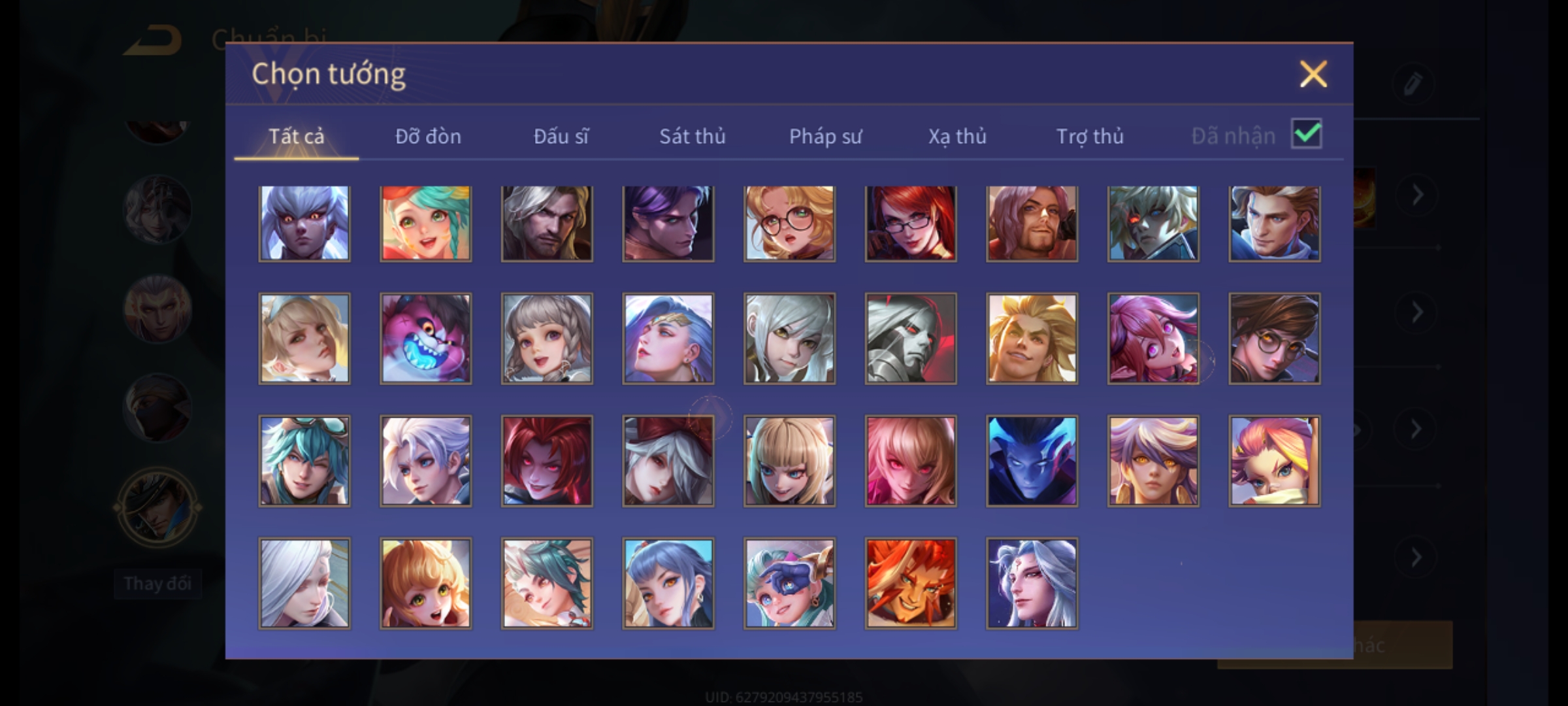The height and width of the screenshot is (706, 1568).
Task: Select the dark blue-skinned hero portrait
Action: [1032, 461]
